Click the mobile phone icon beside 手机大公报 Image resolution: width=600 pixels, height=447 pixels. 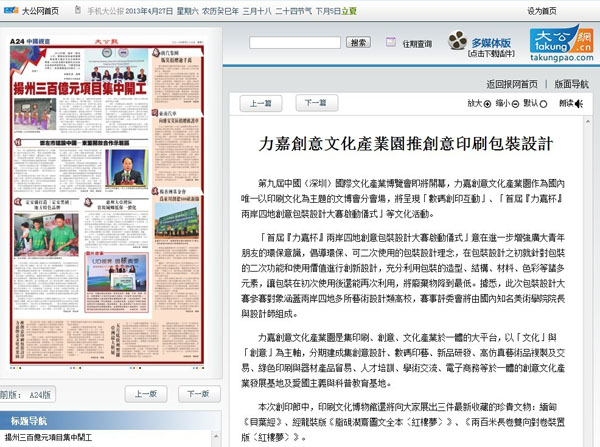point(78,10)
